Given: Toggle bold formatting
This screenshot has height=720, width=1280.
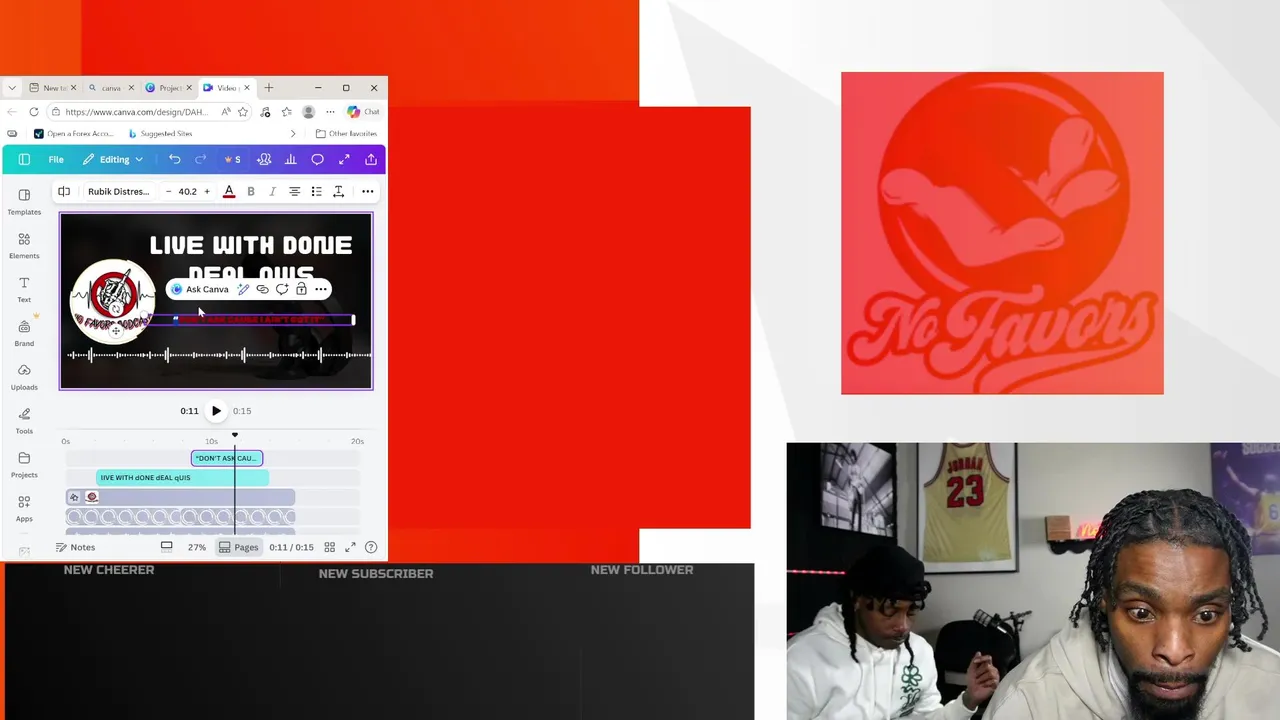Looking at the screenshot, I should point(251,191).
